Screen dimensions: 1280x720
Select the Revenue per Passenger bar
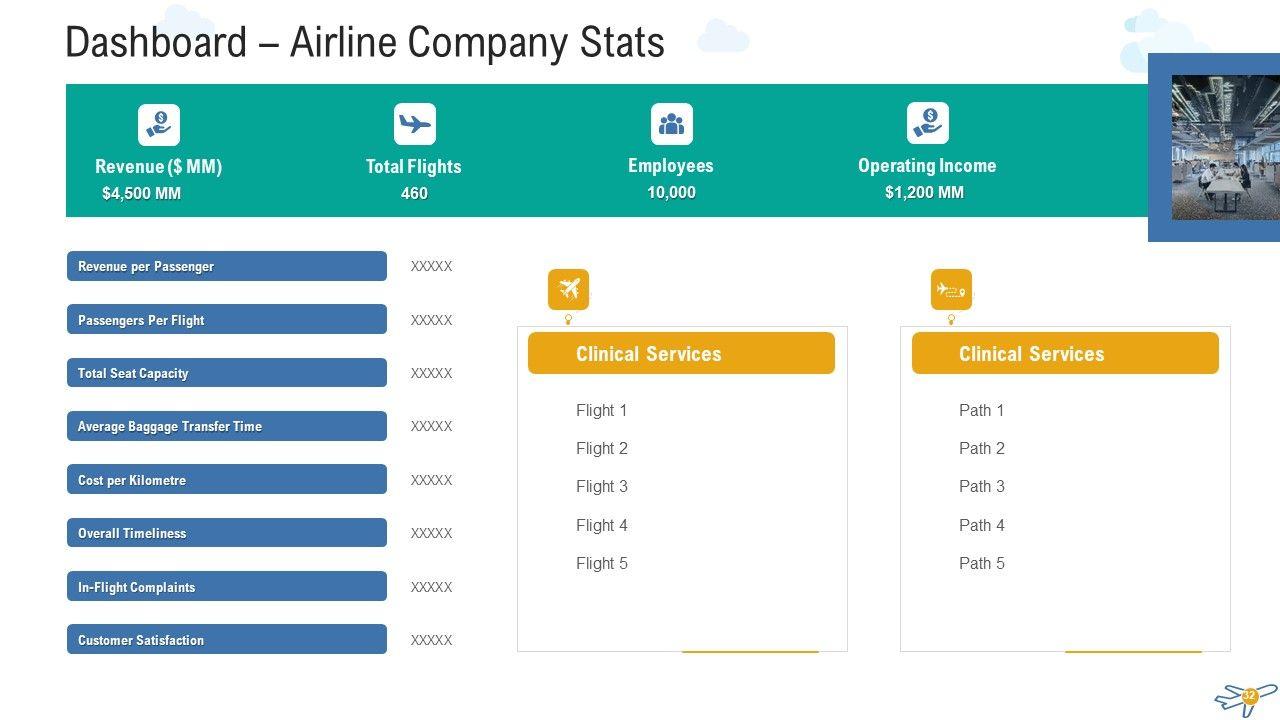pos(227,266)
